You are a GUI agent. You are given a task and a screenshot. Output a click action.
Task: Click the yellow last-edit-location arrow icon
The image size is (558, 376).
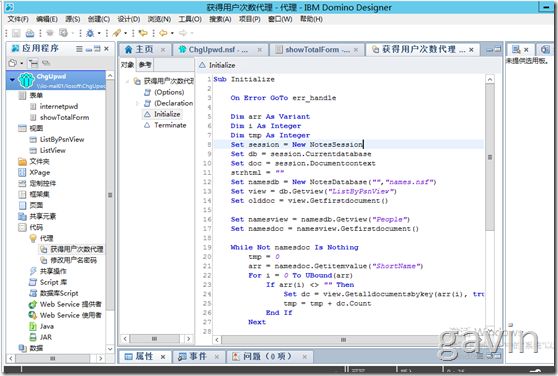point(143,33)
